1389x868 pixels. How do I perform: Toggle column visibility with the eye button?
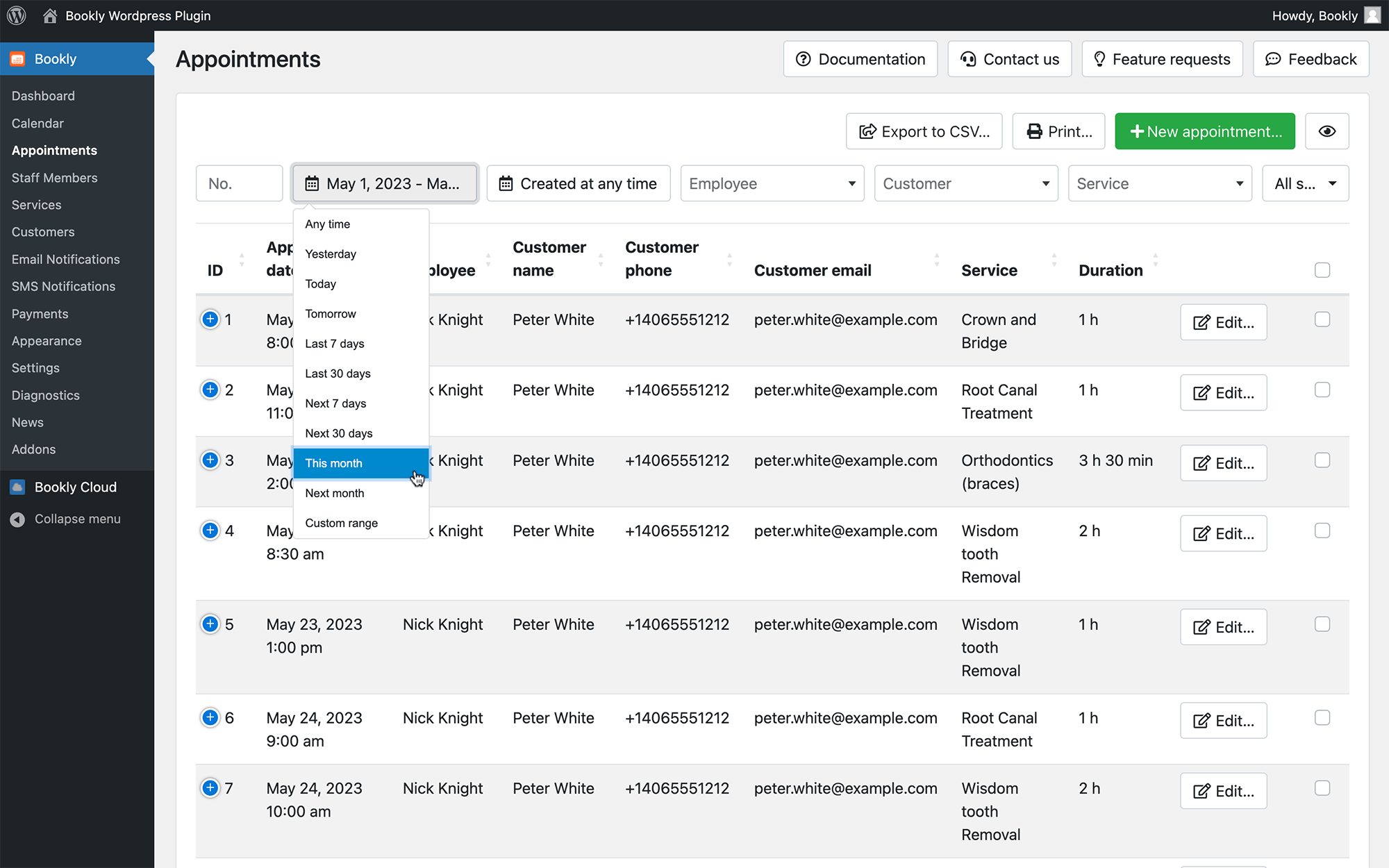click(1327, 131)
